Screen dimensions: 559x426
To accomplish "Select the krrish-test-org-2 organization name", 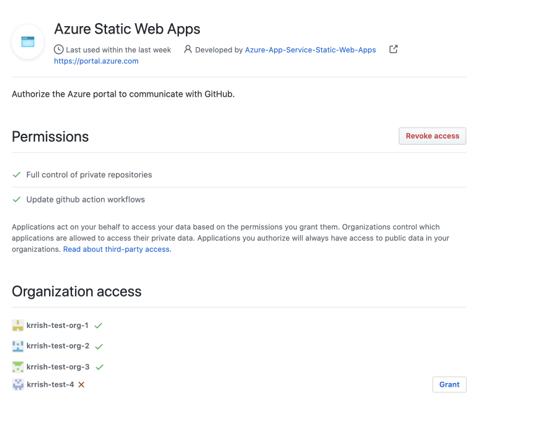I will (x=58, y=346).
